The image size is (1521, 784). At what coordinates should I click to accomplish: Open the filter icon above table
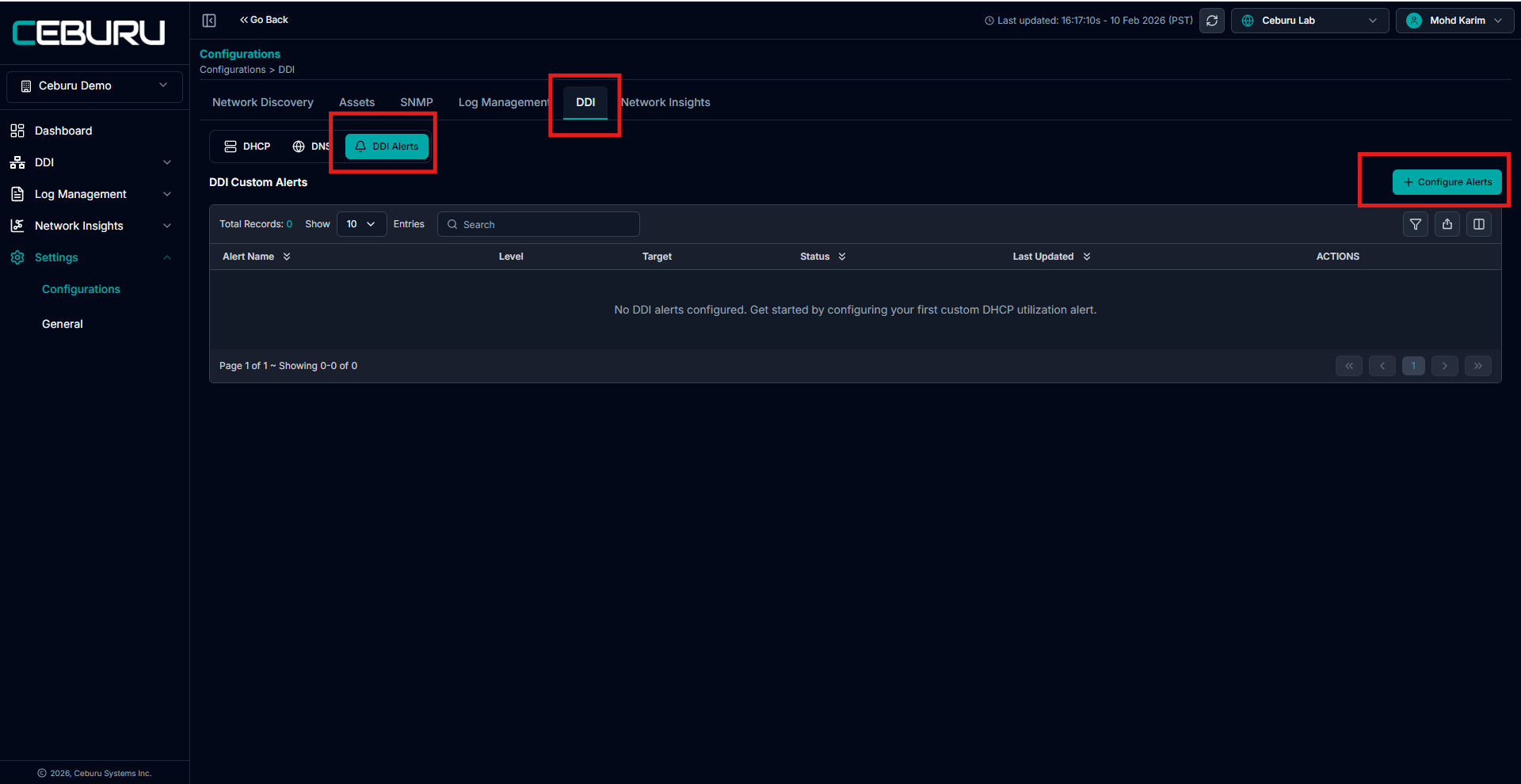point(1416,224)
